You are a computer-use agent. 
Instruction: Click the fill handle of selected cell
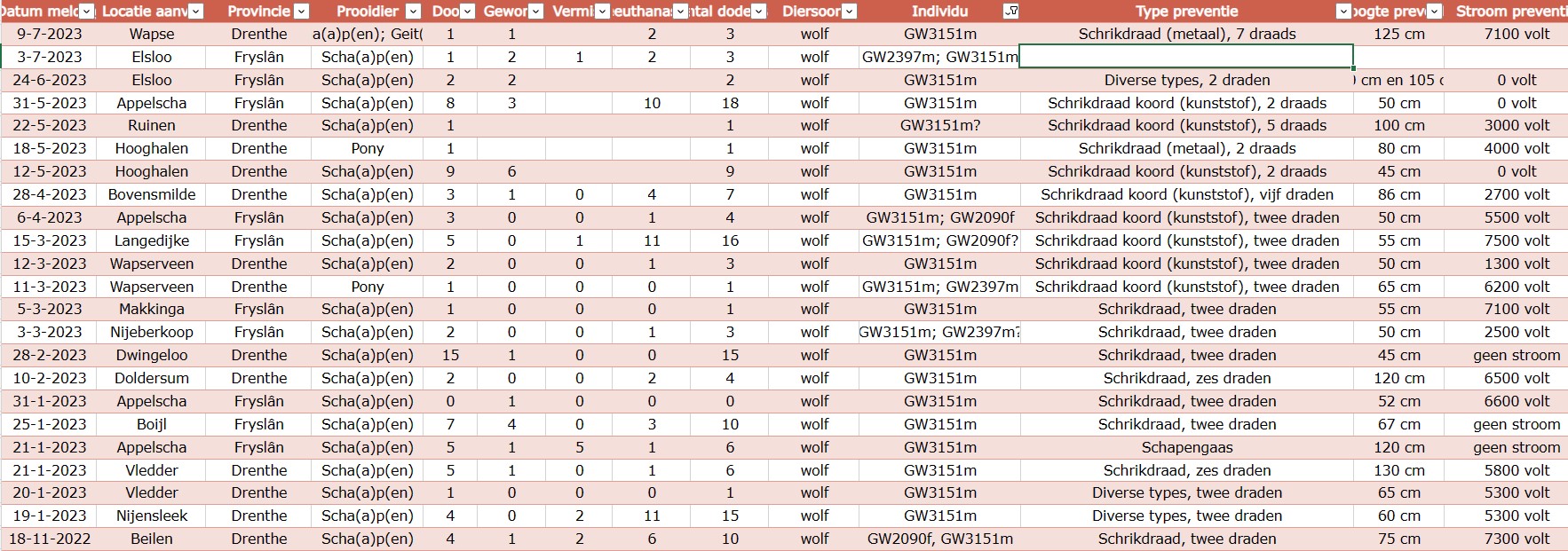coord(1353,68)
